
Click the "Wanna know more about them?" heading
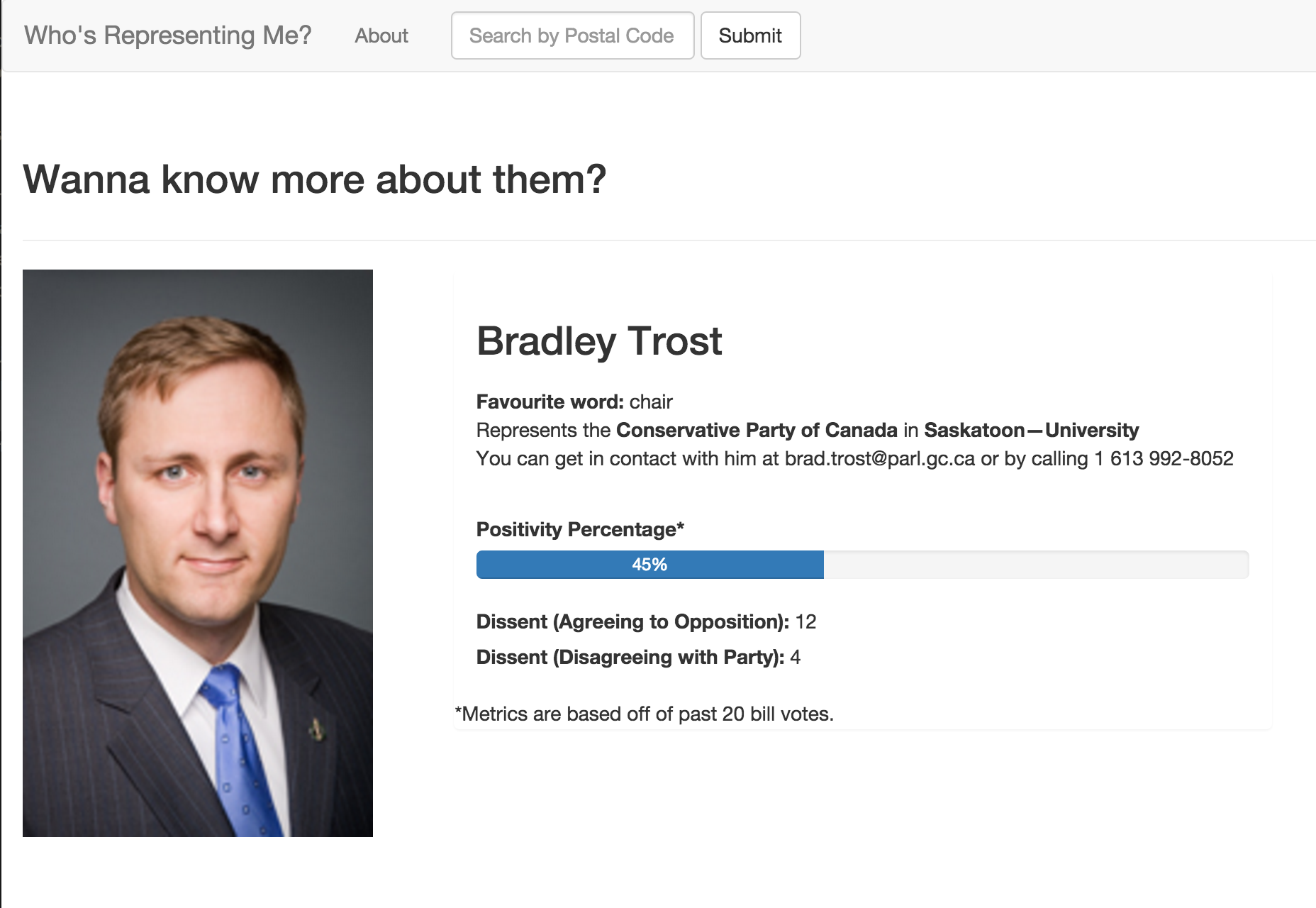pos(314,179)
